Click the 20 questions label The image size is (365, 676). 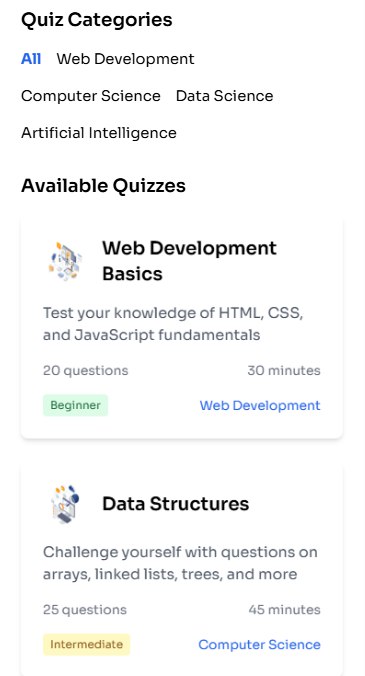click(x=85, y=370)
